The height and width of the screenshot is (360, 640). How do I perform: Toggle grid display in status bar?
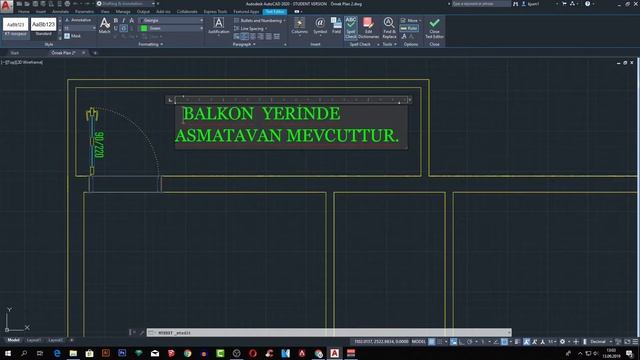[431, 342]
